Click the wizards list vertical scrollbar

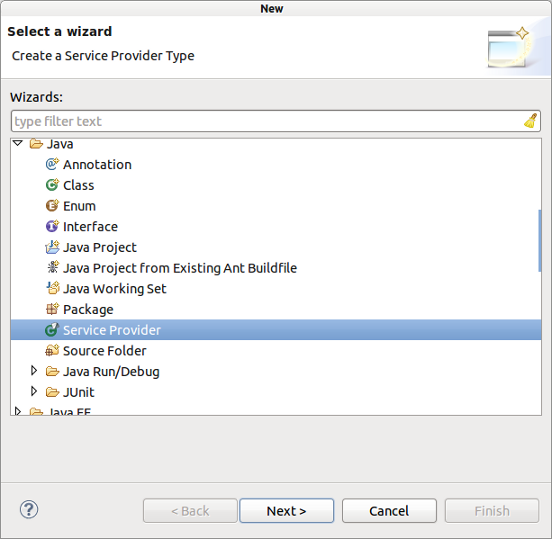coord(539,241)
